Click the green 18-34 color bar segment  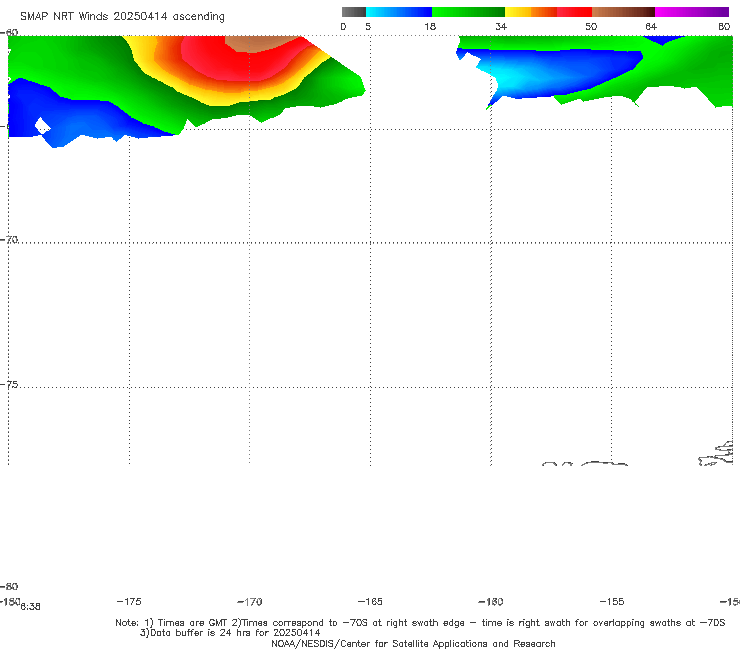tap(468, 12)
